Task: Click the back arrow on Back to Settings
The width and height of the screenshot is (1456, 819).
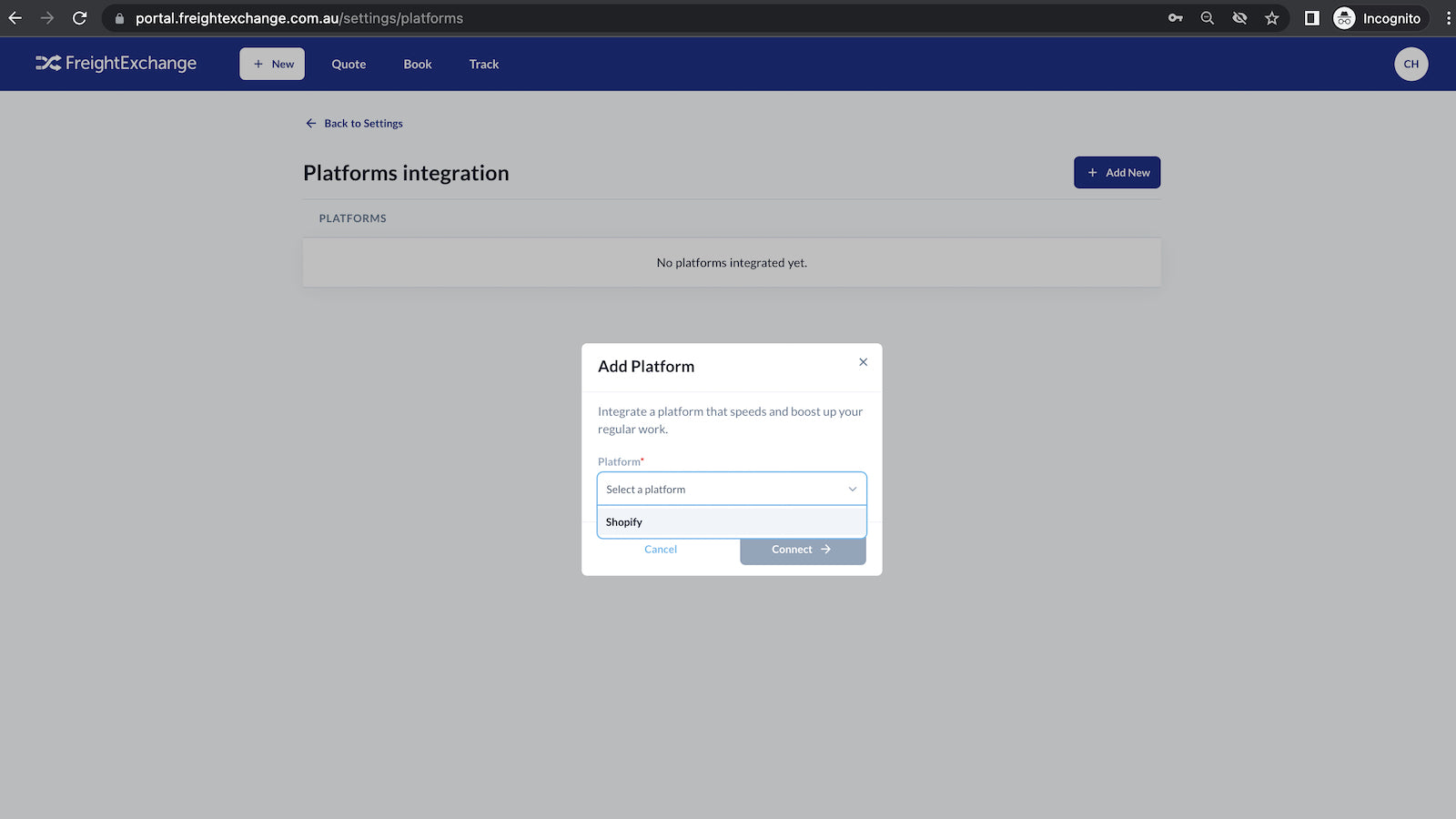Action: (x=311, y=123)
